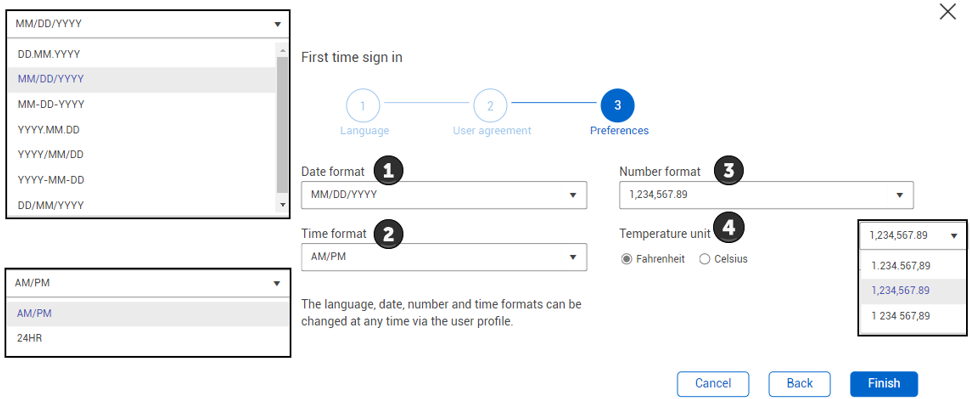This screenshot has width=970, height=399.
Task: Choose DD/MM/YYYY date format option
Action: [142, 205]
